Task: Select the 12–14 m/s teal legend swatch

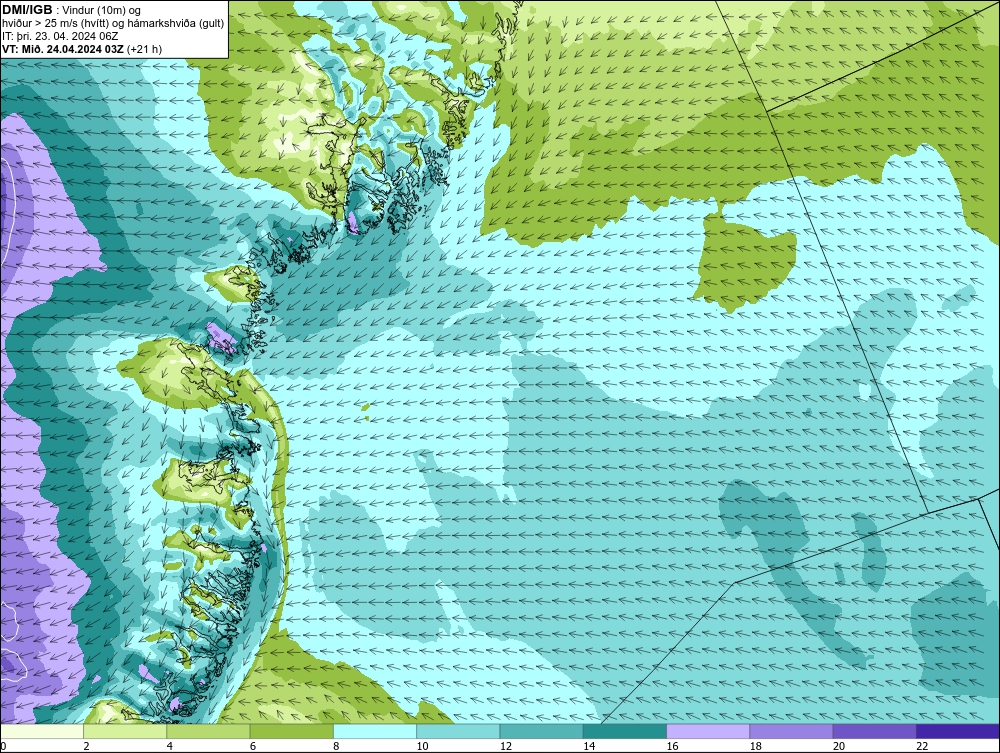Action: (x=541, y=731)
